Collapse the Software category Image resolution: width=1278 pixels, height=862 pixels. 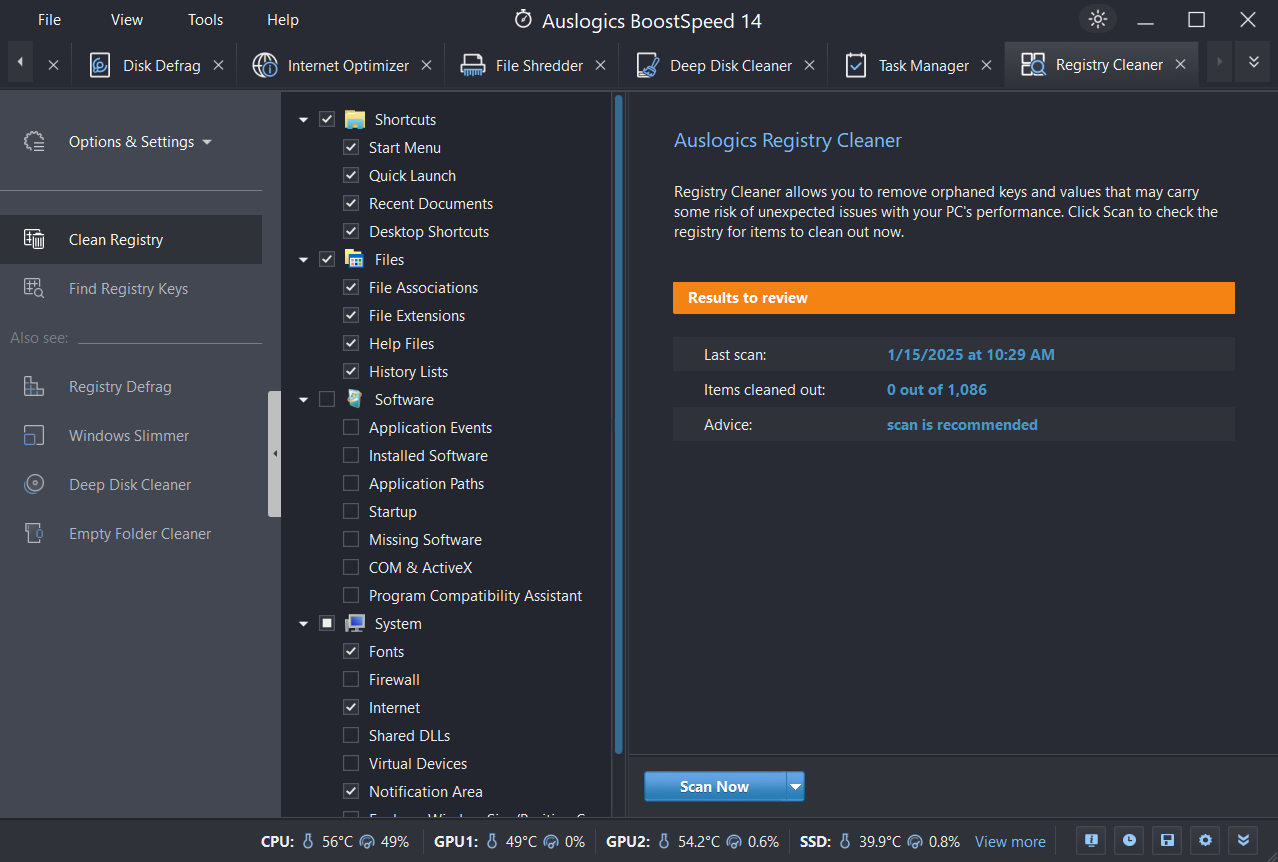coord(303,399)
